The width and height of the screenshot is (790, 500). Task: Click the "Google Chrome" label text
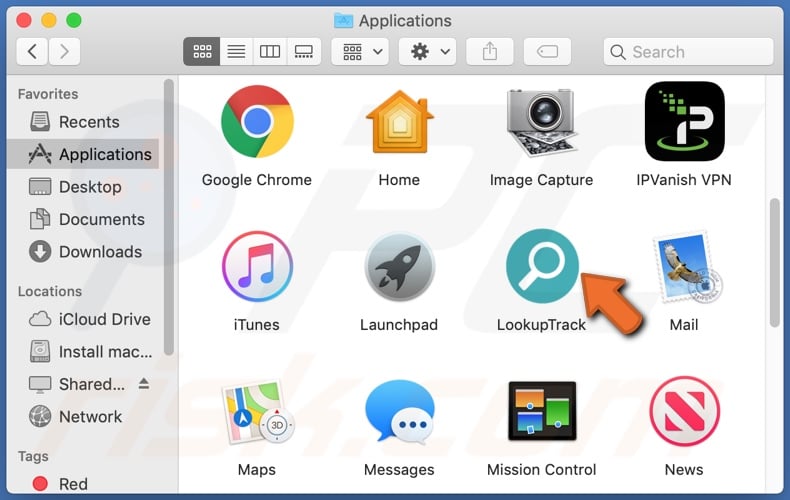pos(256,180)
